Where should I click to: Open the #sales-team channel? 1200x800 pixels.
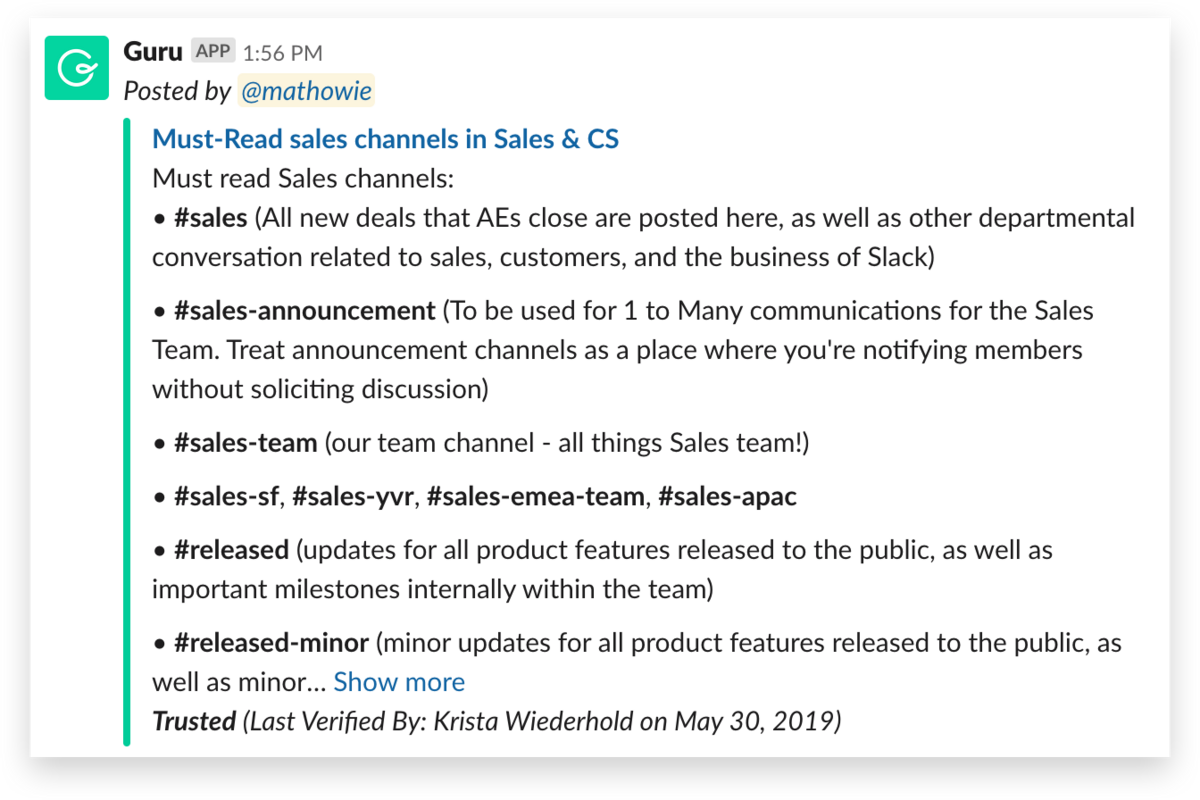pyautogui.click(x=245, y=443)
